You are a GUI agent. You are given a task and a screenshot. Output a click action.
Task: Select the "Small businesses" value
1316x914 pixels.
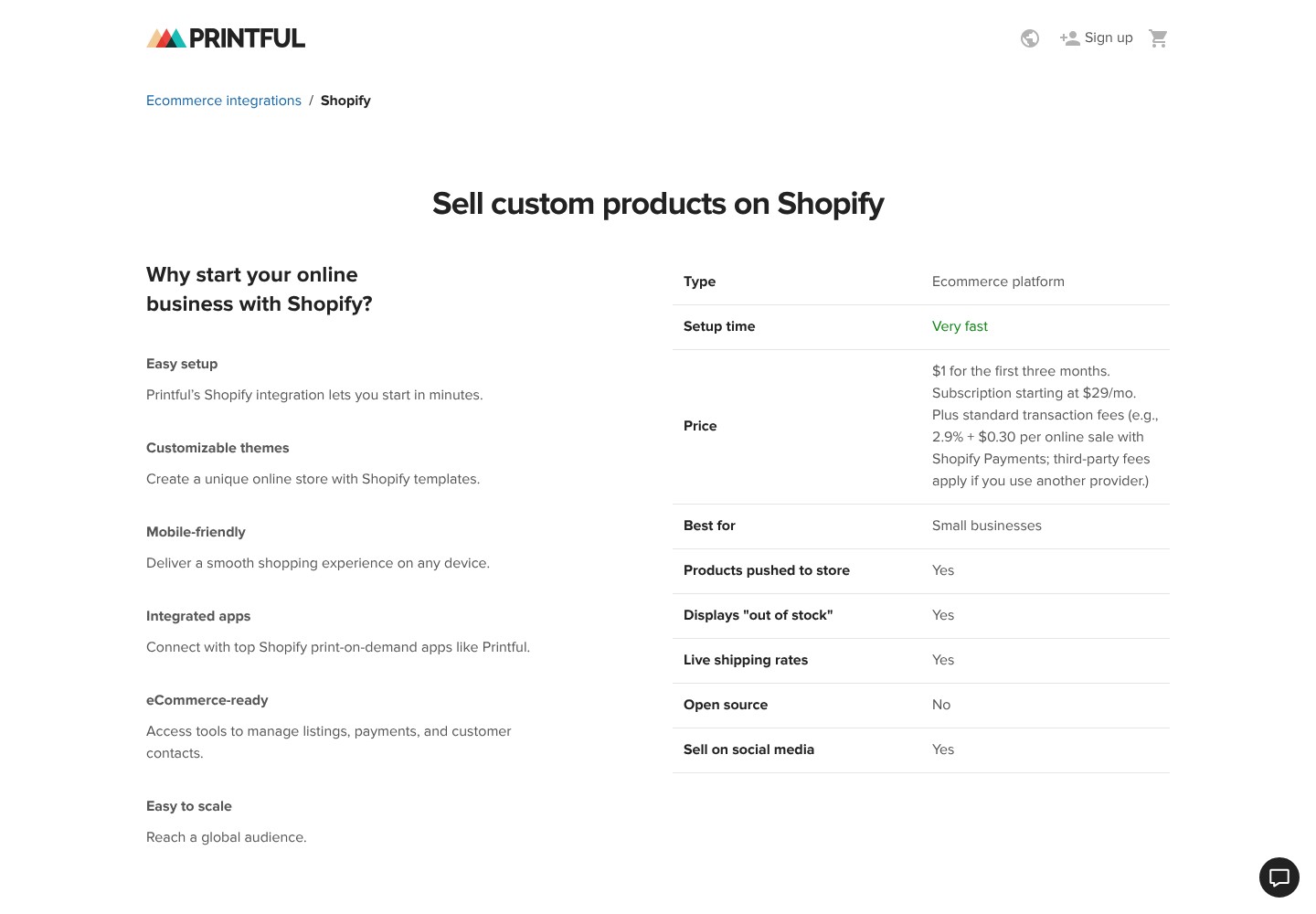987,526
